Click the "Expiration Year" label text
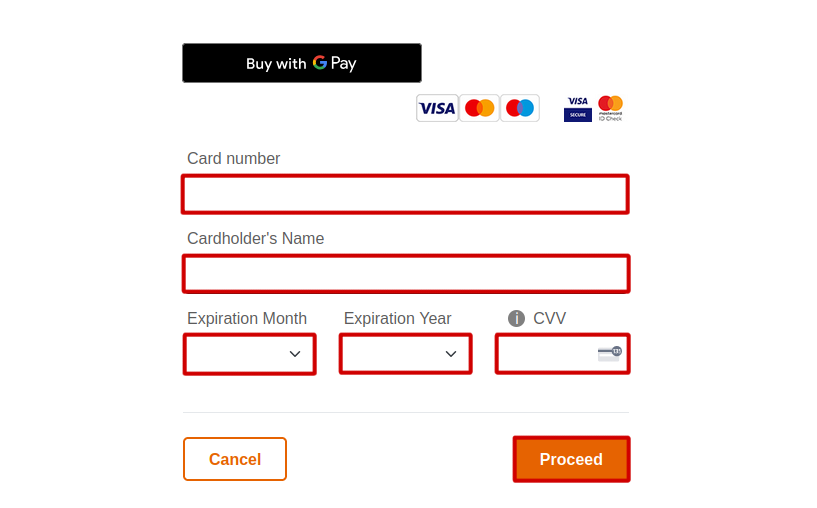Viewport: 817px width, 508px height. pos(397,318)
